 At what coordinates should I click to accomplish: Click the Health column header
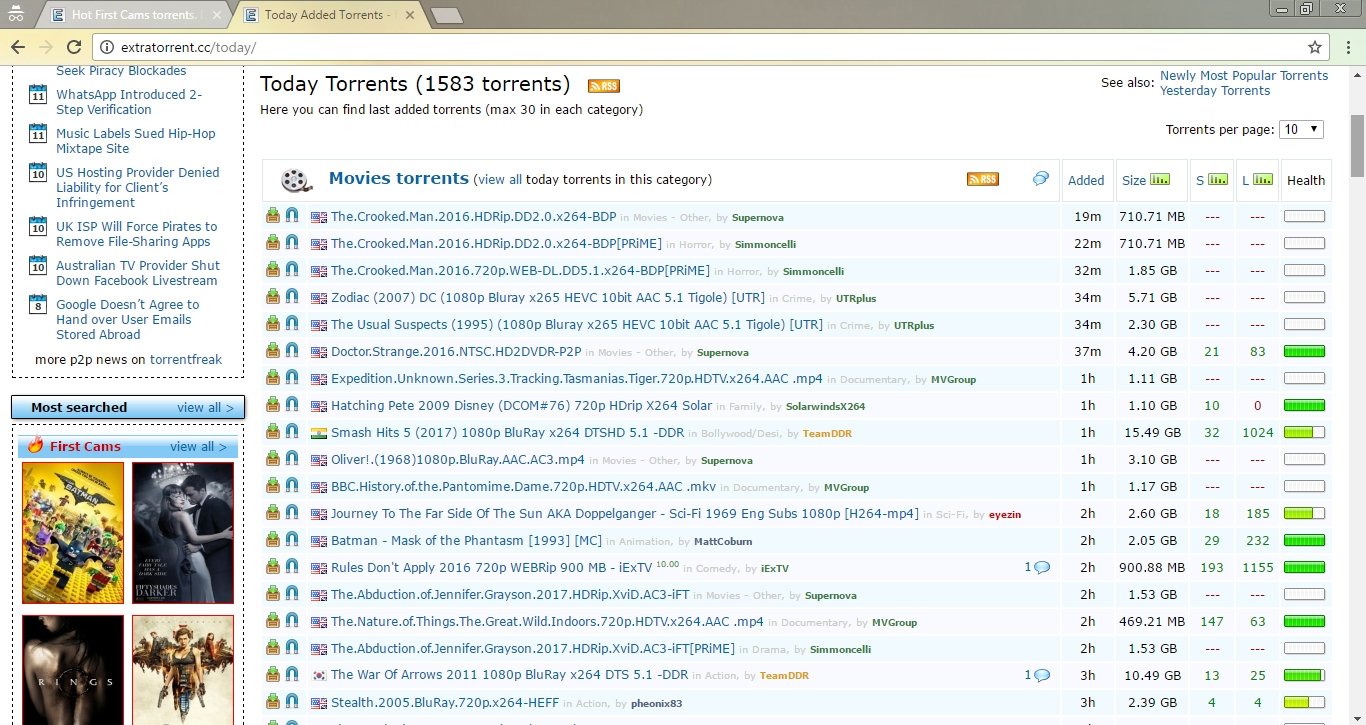(x=1306, y=180)
